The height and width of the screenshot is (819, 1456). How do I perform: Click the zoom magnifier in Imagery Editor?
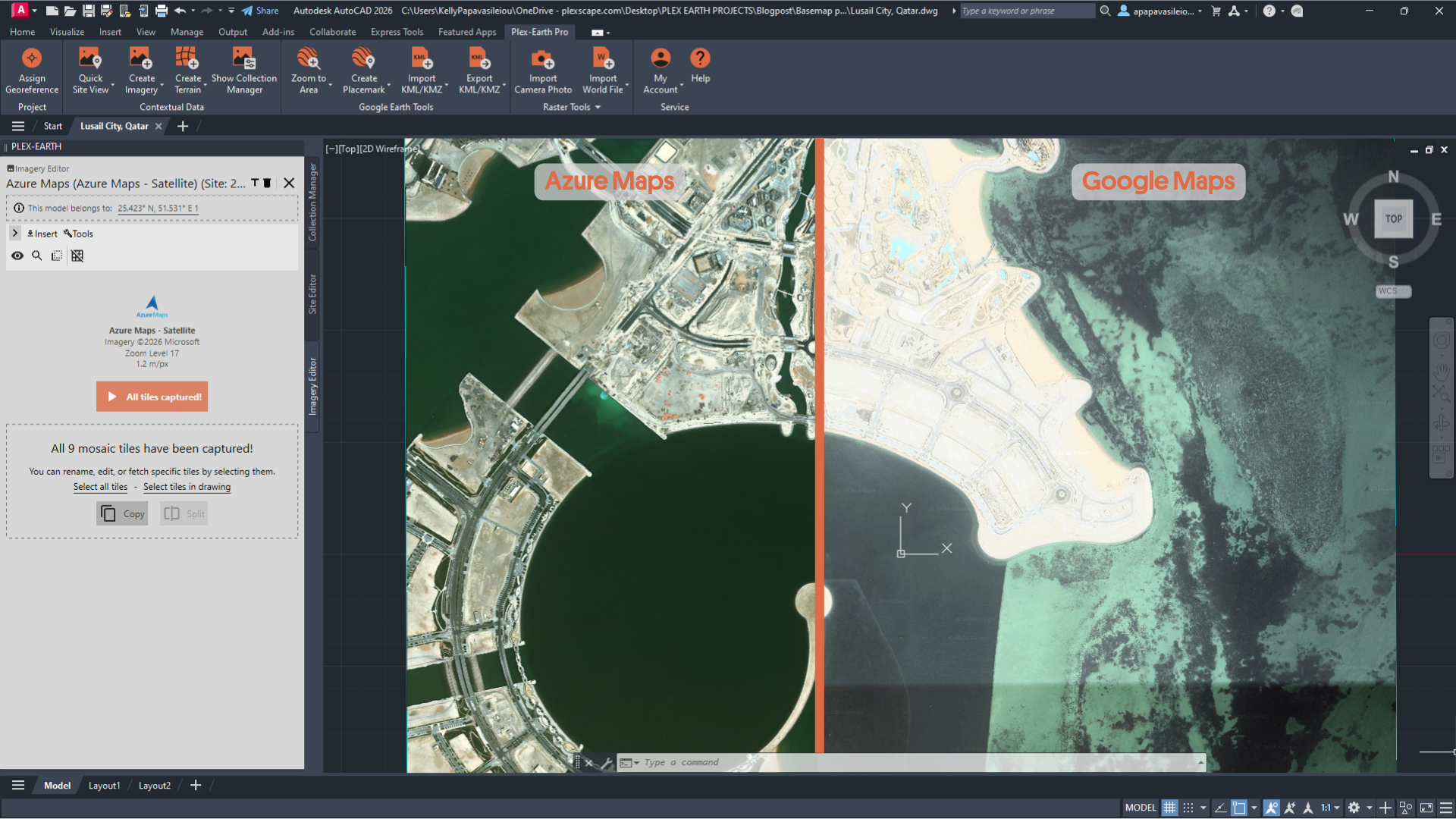[x=36, y=256]
